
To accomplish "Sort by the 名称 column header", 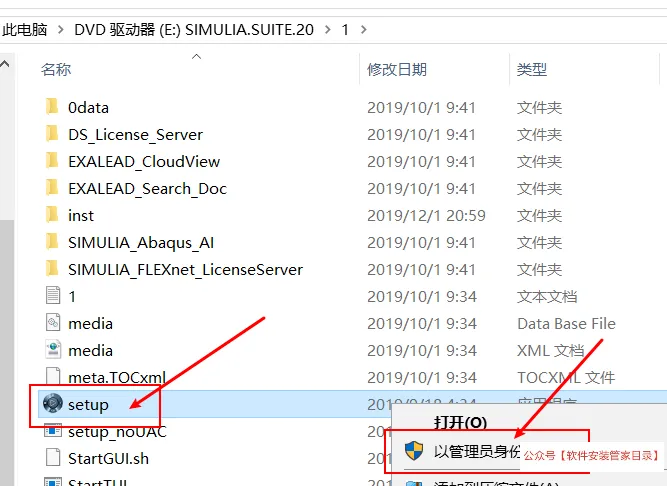I will click(x=56, y=69).
